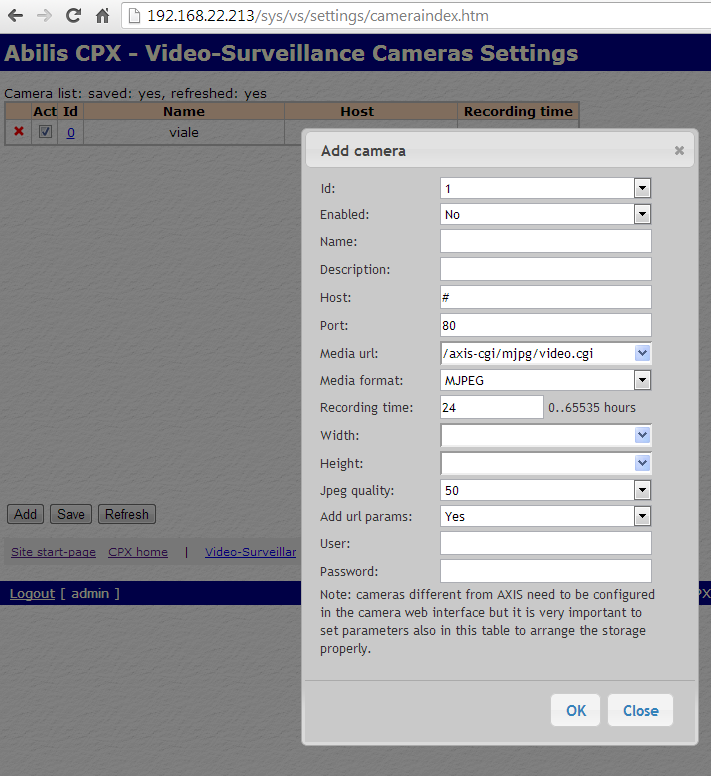Go back using browser back arrow
711x776 pixels.
pos(16,16)
